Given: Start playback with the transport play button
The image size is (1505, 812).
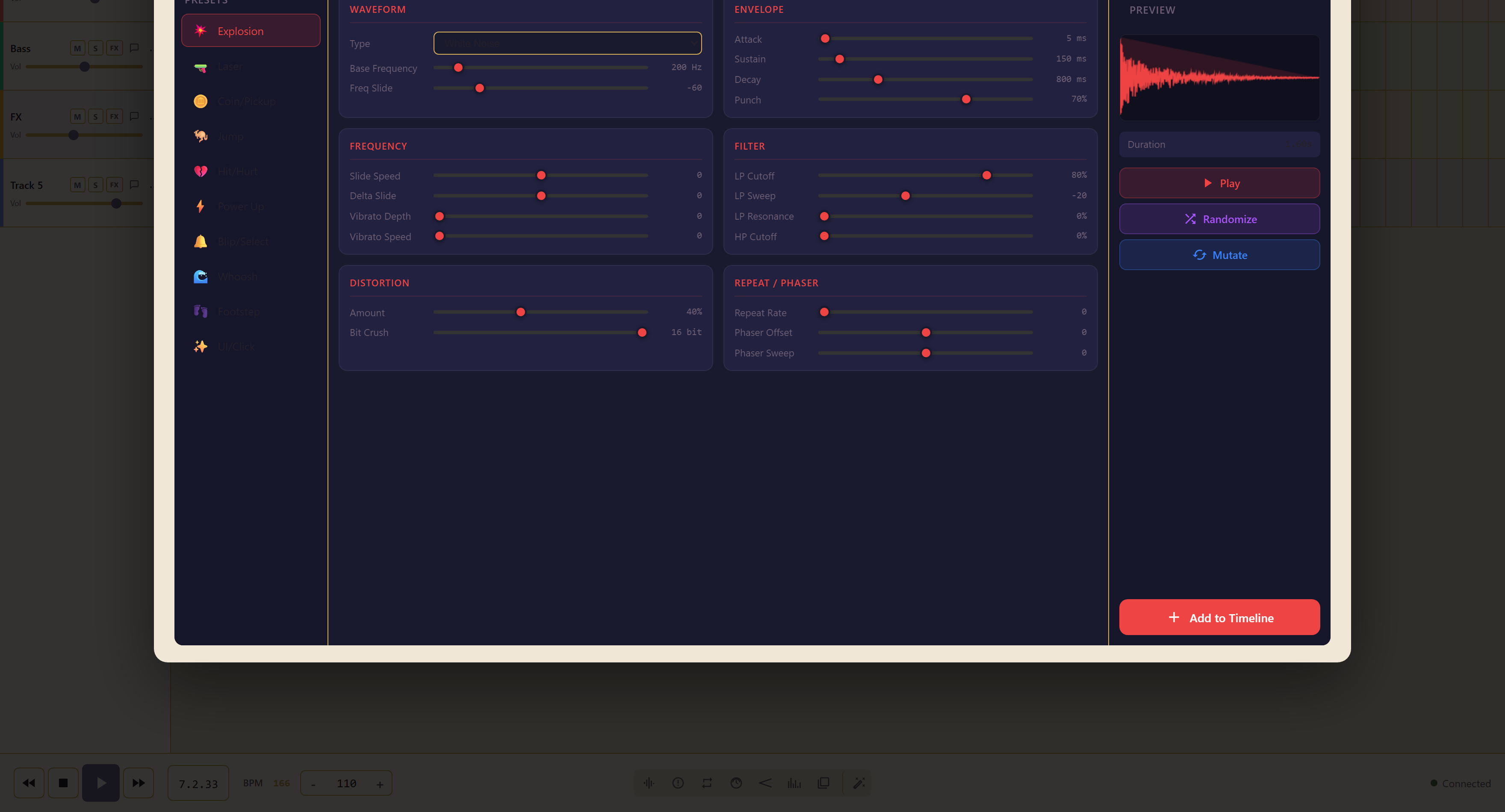Looking at the screenshot, I should 100,783.
